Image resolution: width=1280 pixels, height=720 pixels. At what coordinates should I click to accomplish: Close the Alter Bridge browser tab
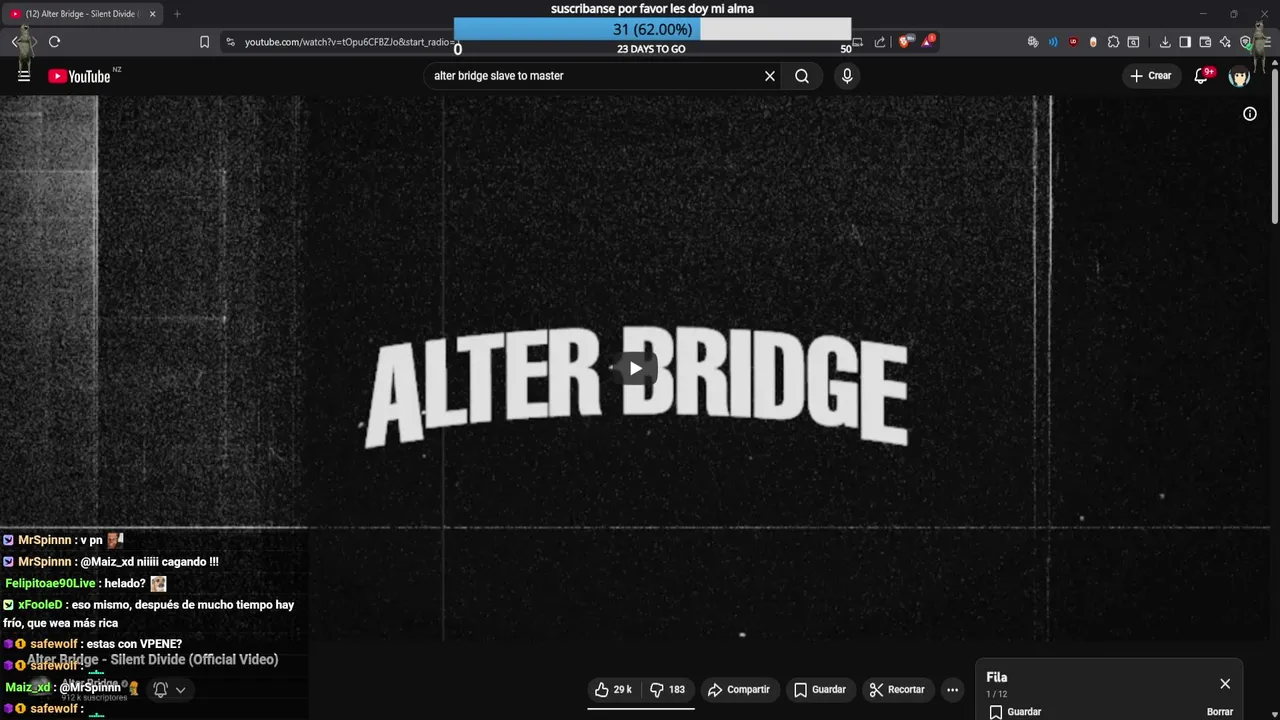click(x=152, y=14)
